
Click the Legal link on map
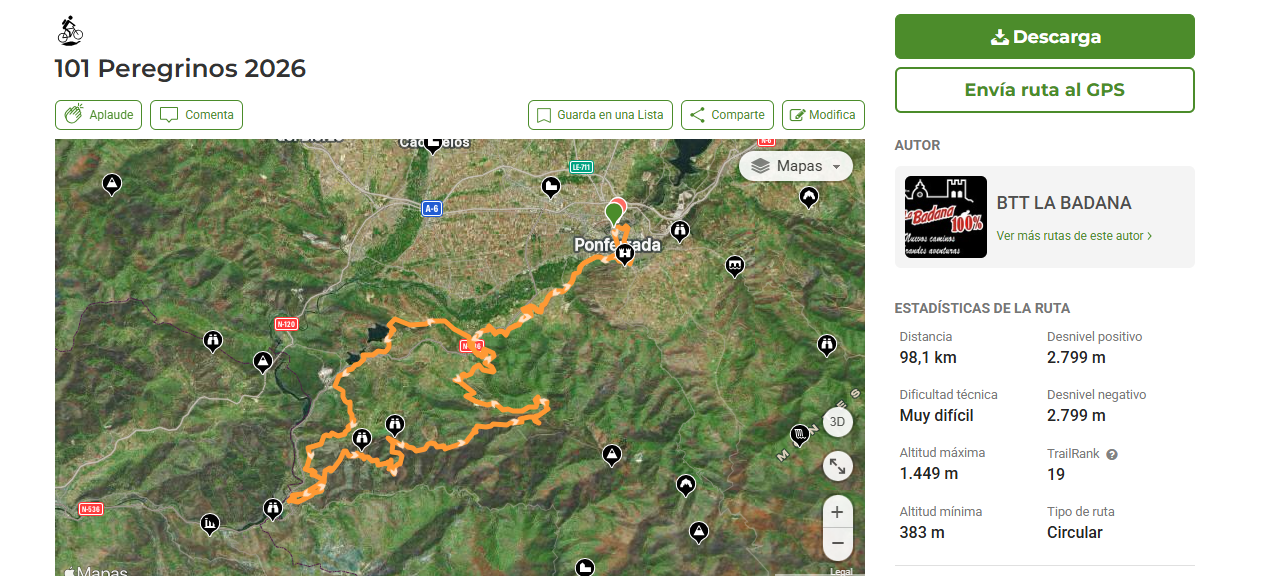click(x=841, y=571)
